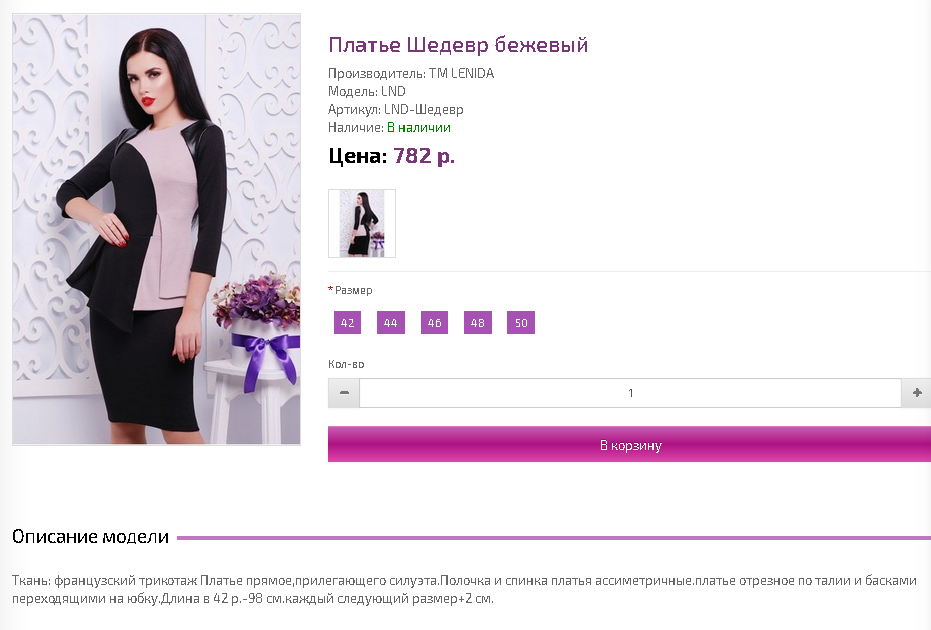Click the Артикул LND-Шедевр line
The width and height of the screenshot is (931, 630).
coord(395,110)
